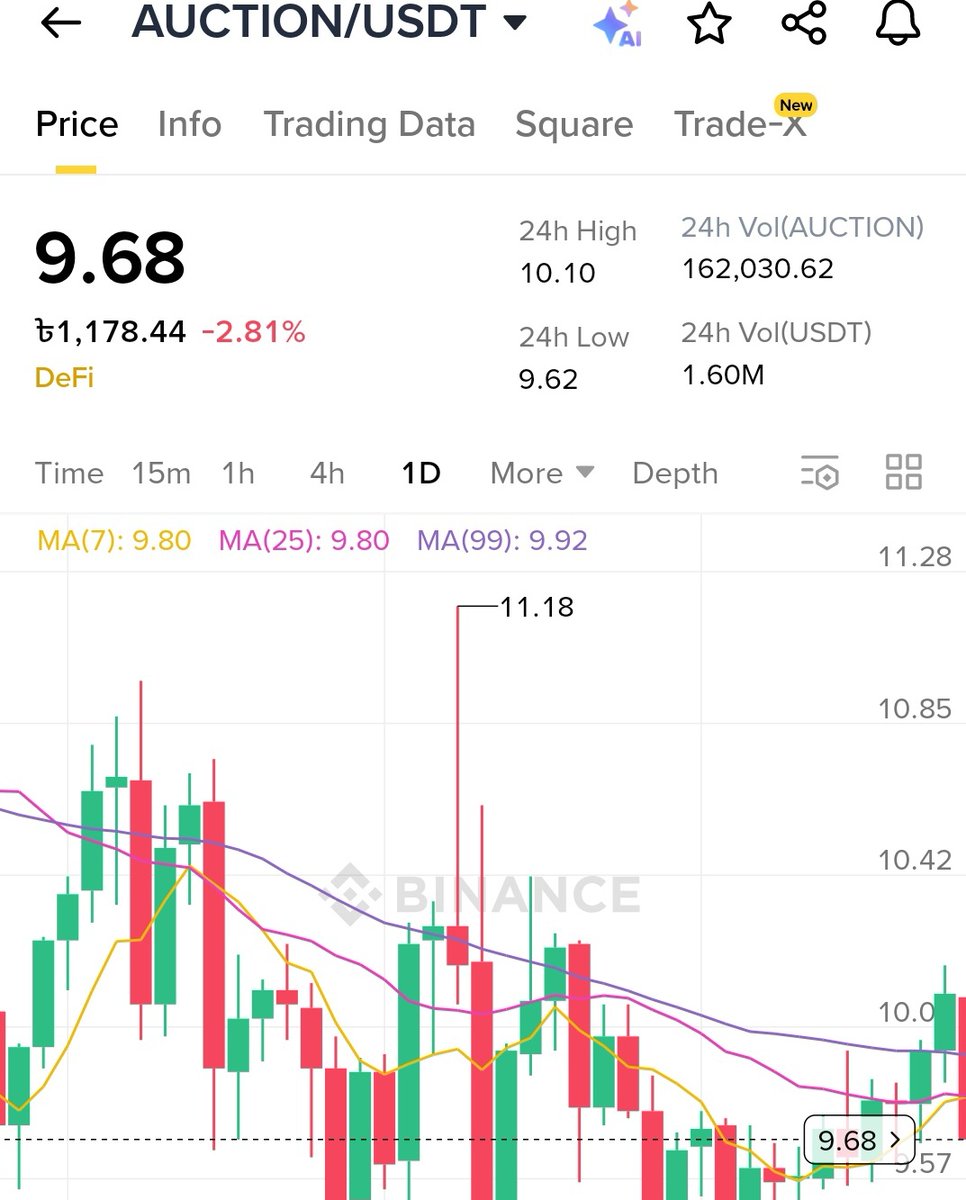Tap the 11.18 high price marker

(x=537, y=607)
